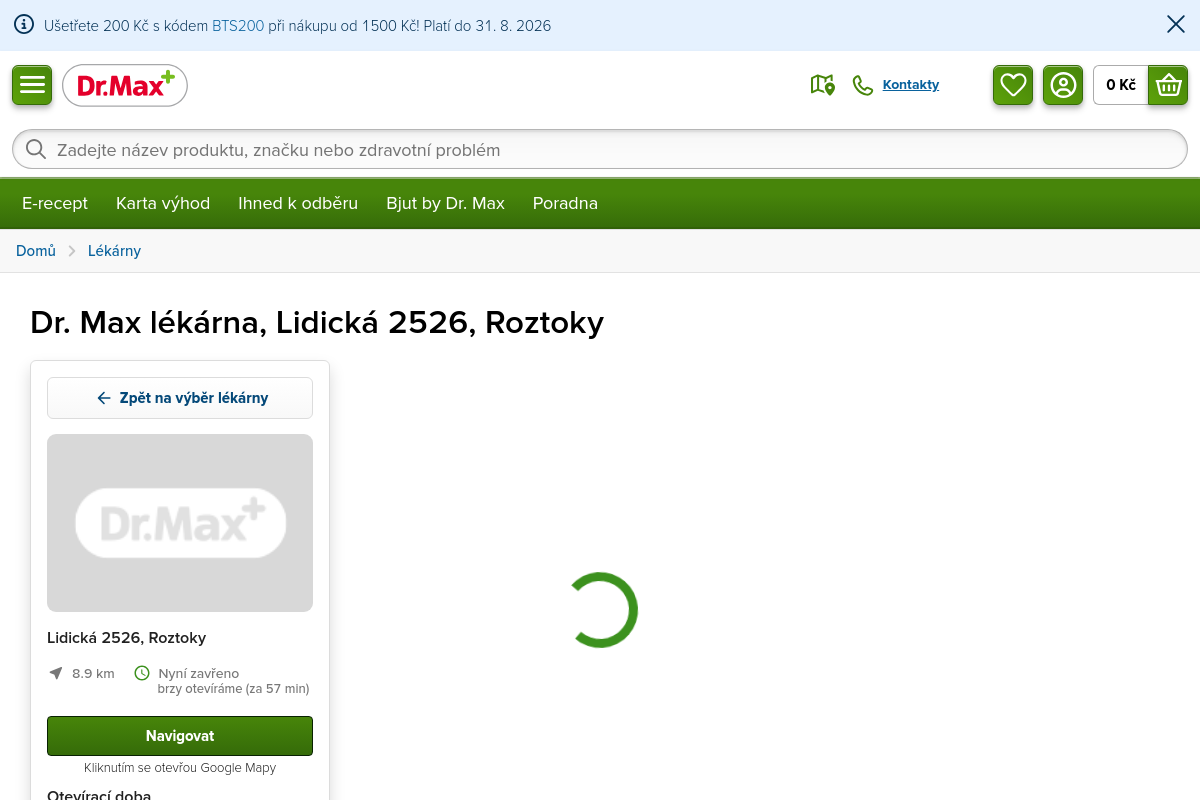Image resolution: width=1200 pixels, height=800 pixels.
Task: Click the info icon in promo banner
Action: point(24,25)
